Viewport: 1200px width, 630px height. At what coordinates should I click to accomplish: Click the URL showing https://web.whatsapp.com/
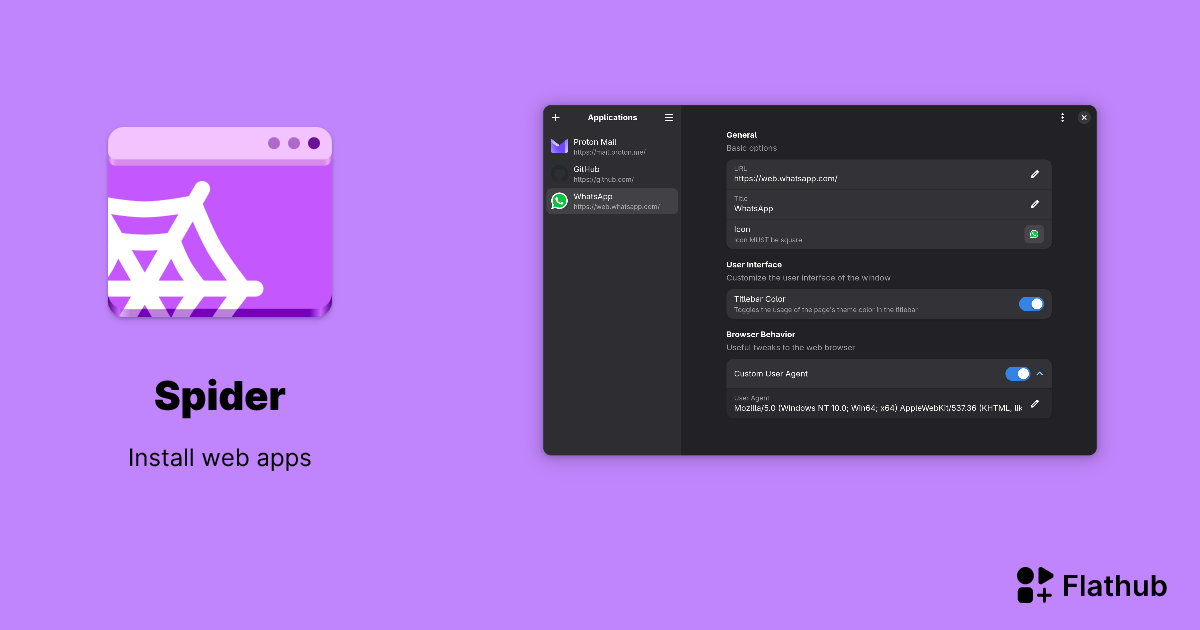click(x=870, y=174)
